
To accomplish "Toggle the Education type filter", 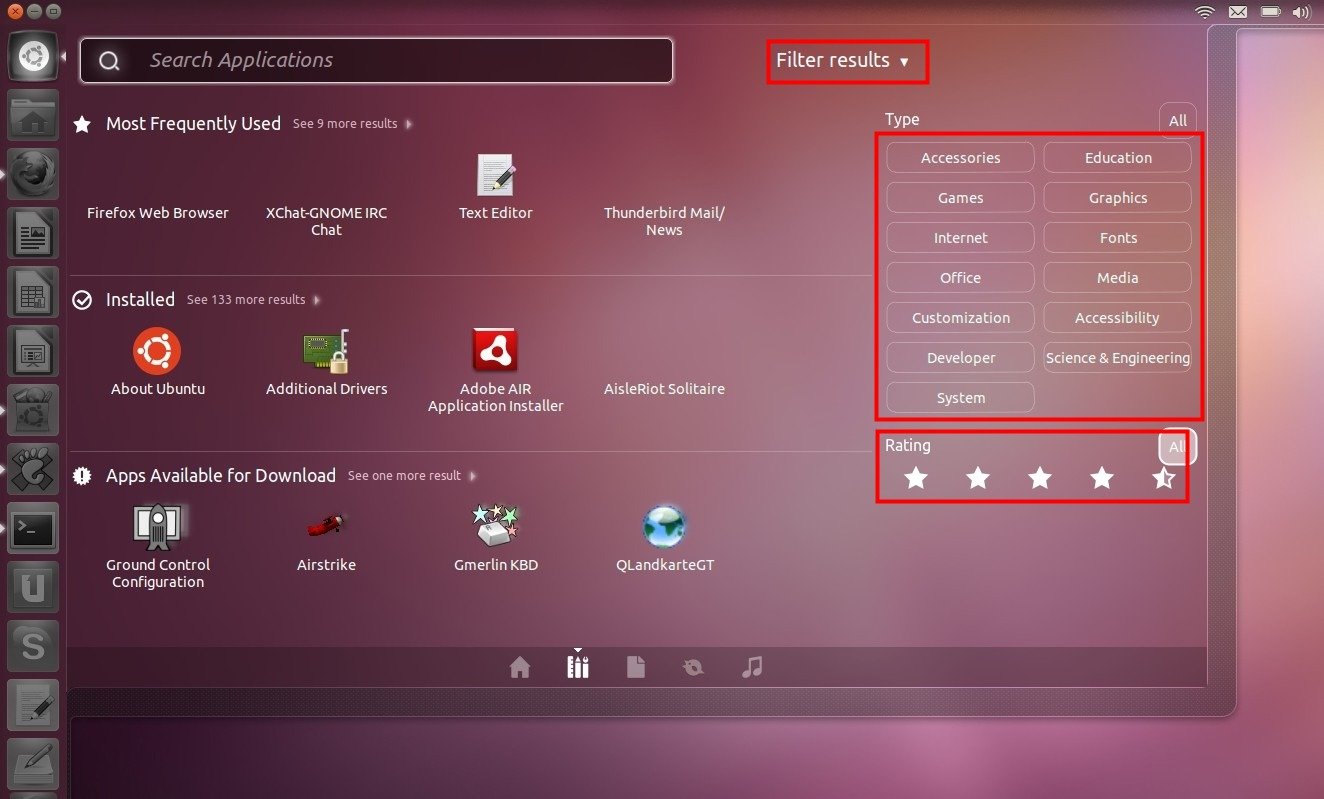I will tap(1118, 158).
